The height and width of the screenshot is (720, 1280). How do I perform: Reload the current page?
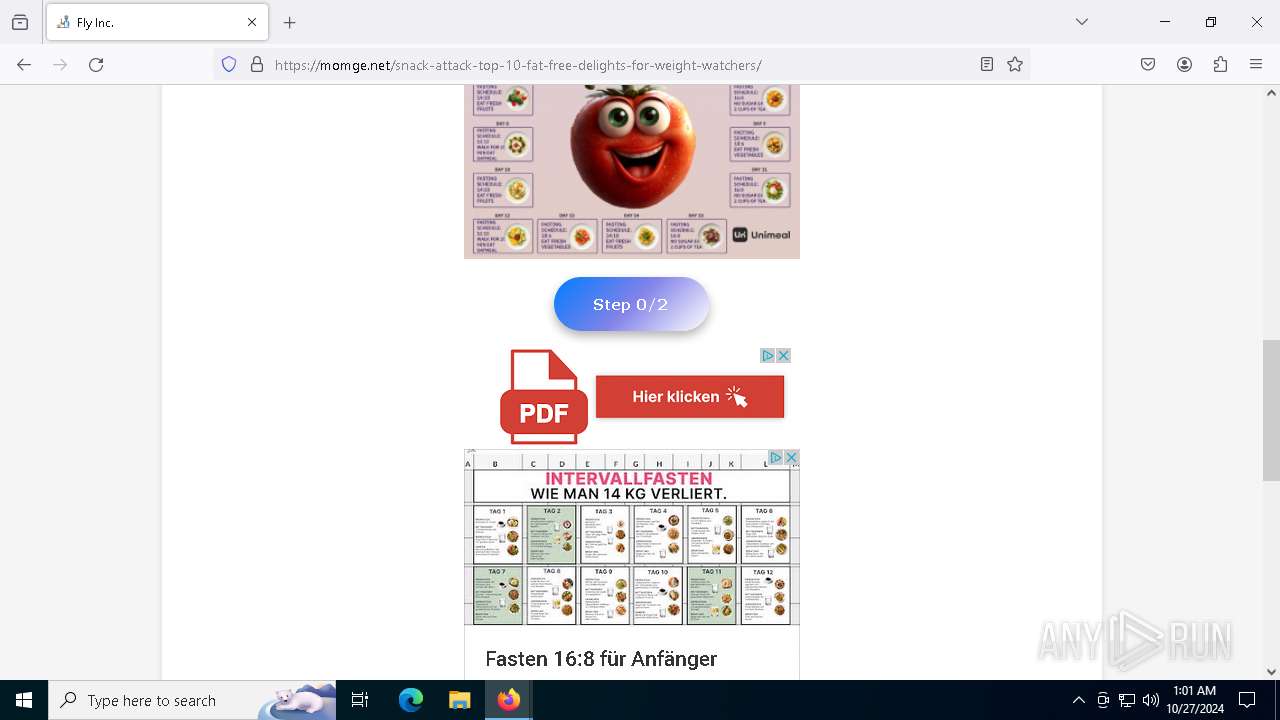tap(96, 65)
